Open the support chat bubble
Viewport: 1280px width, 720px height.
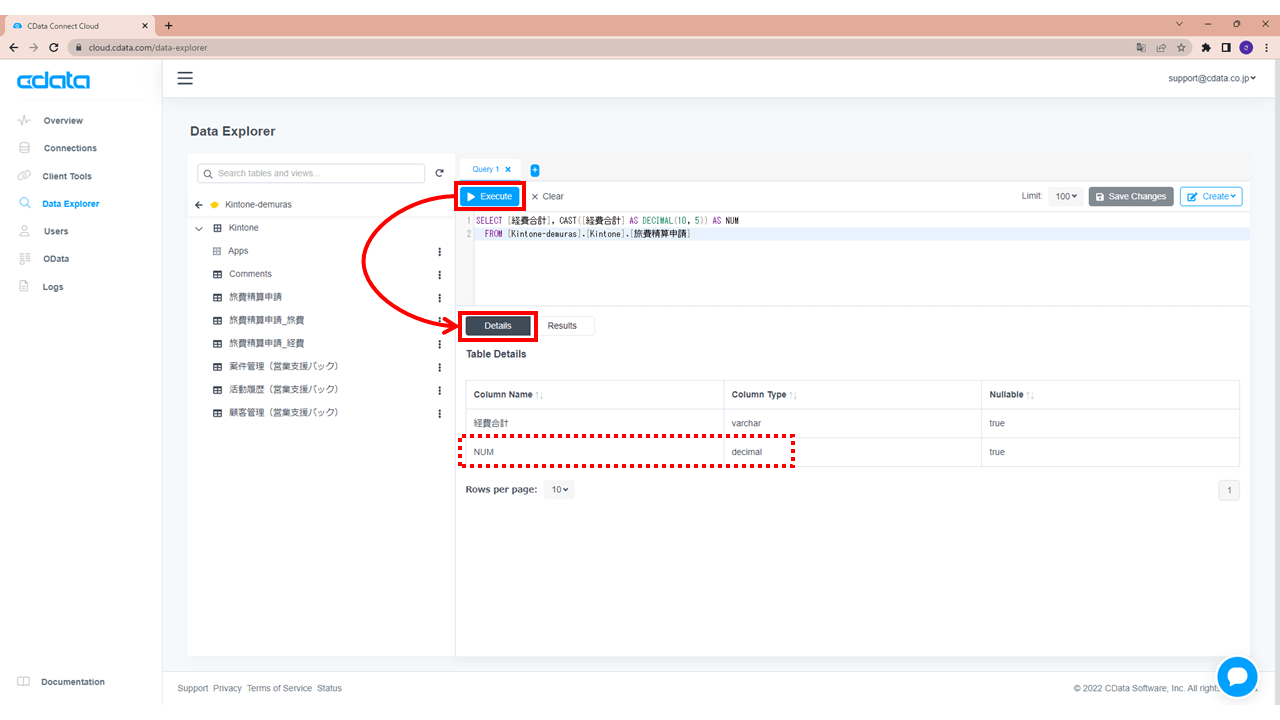1237,677
